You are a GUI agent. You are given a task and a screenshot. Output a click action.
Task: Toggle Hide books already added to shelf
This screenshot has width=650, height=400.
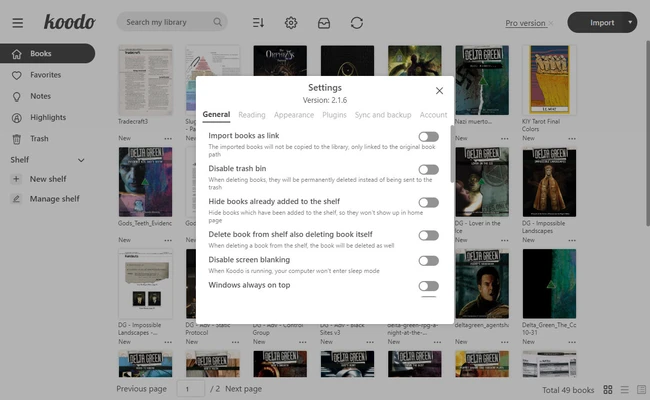tap(428, 202)
